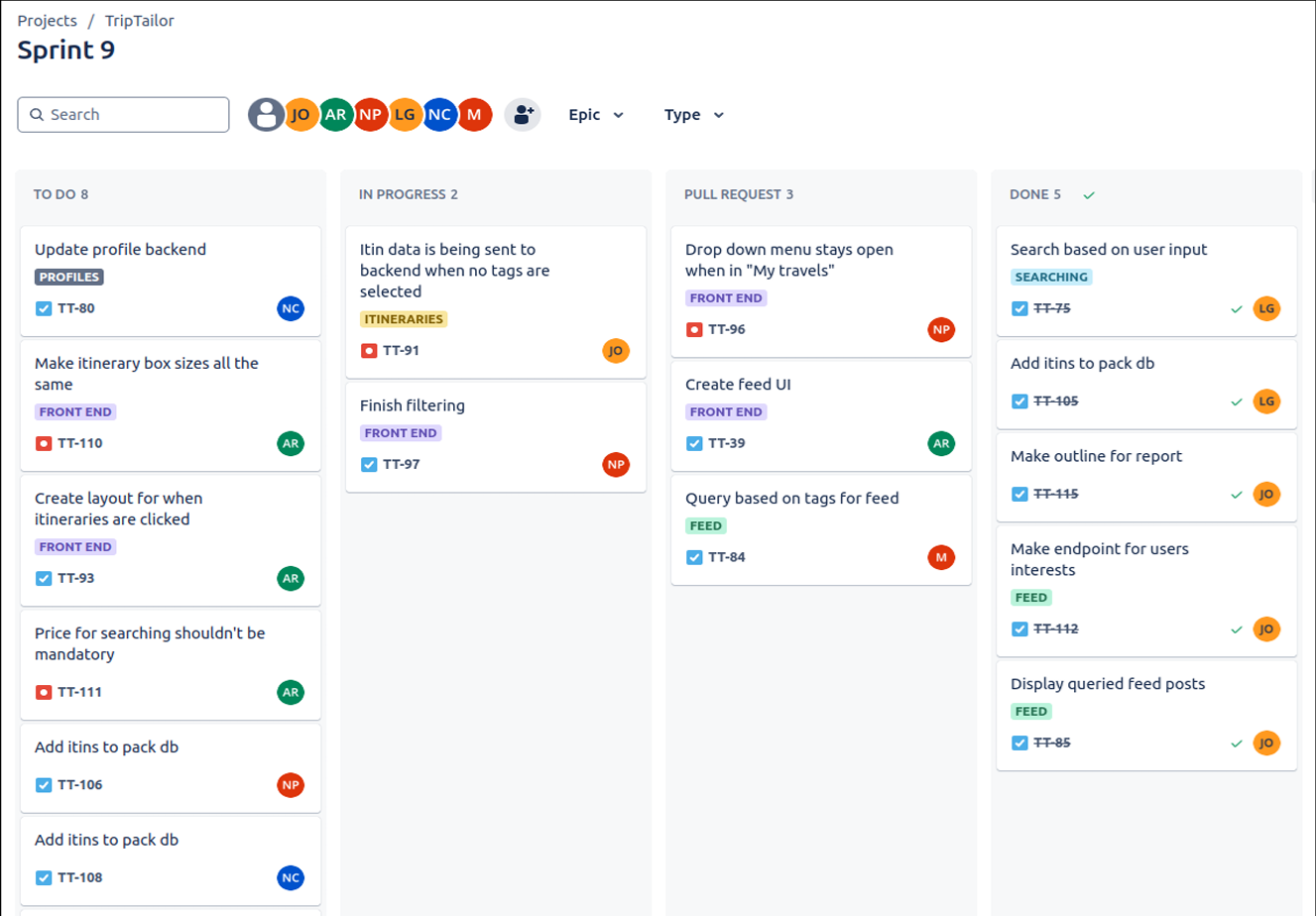The image size is (1316, 916).
Task: Click the bug type icon on TT-111
Action: click(44, 692)
